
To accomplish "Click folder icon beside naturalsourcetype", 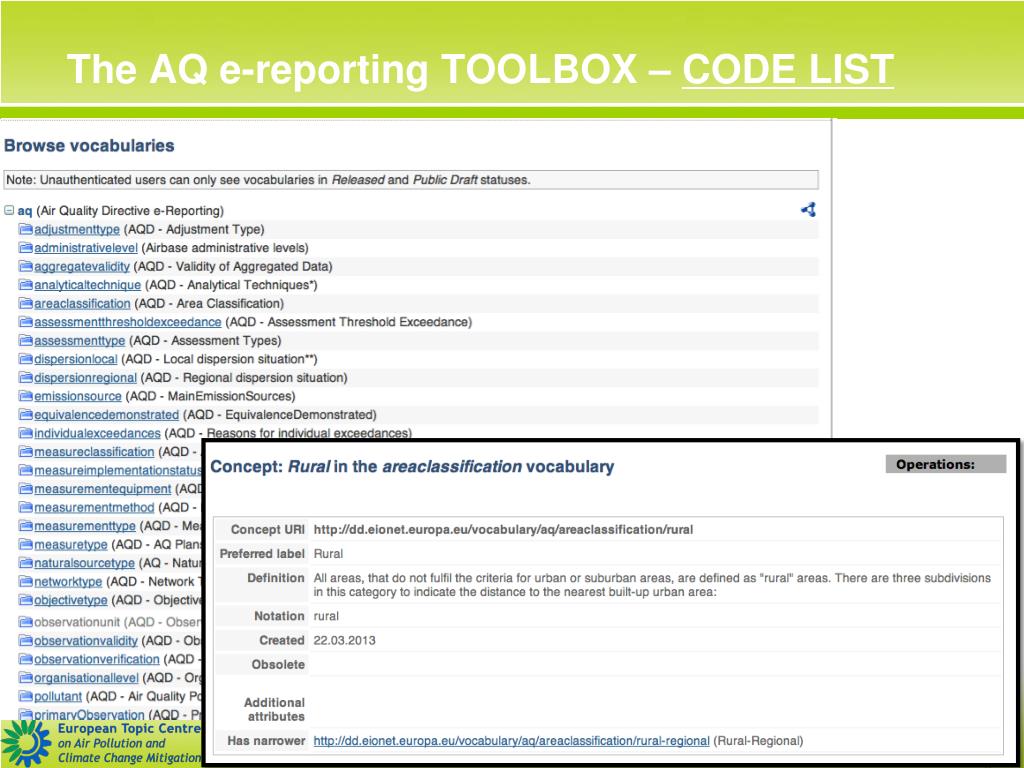I will (x=25, y=563).
